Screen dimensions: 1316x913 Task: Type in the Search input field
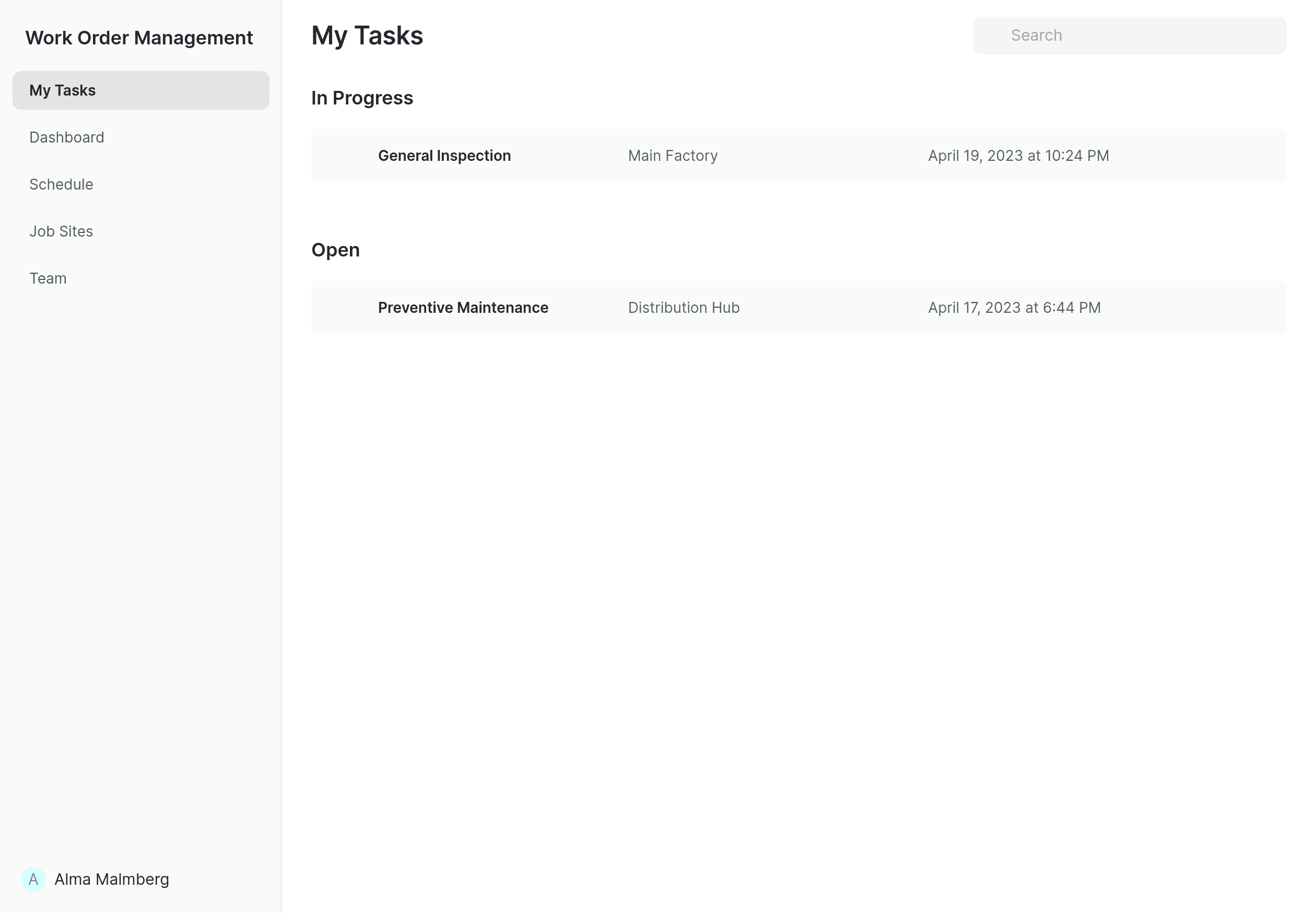1129,35
